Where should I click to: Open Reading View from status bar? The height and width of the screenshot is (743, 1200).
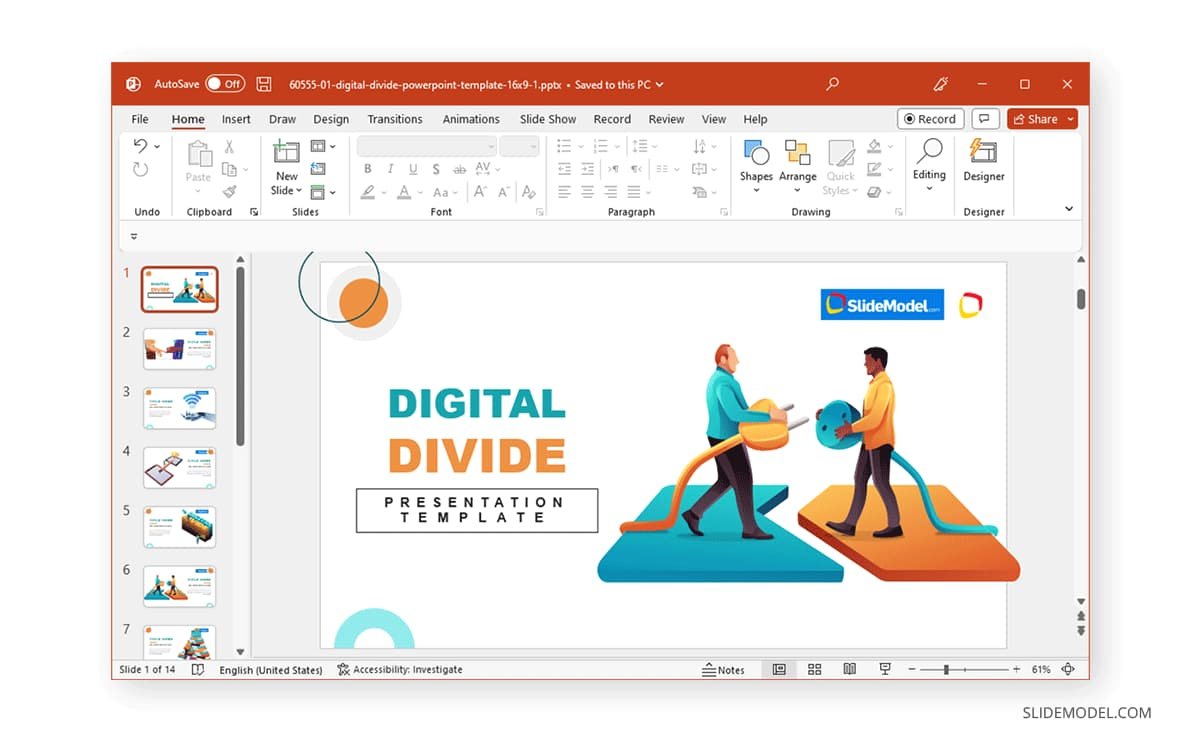click(849, 669)
